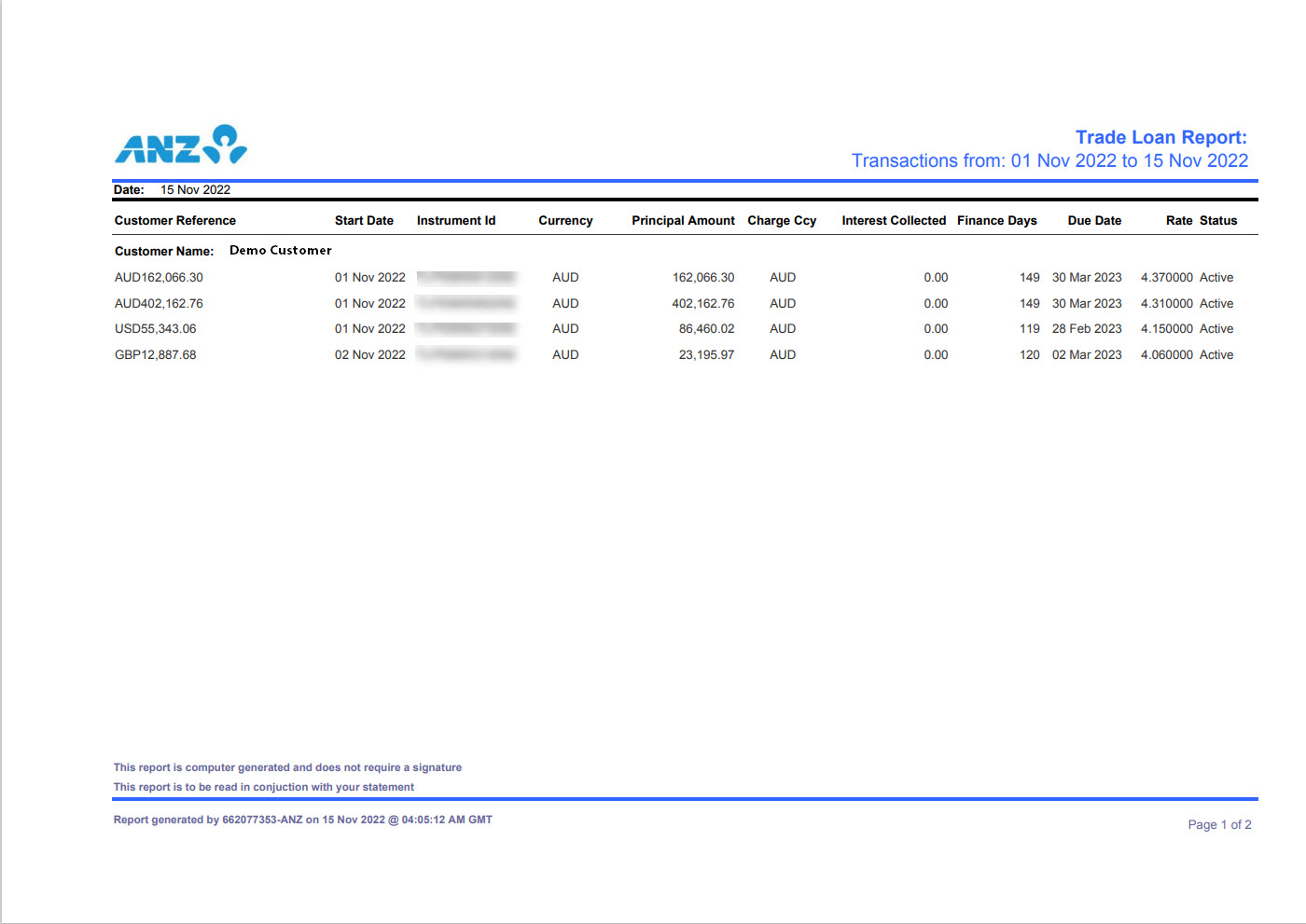Select the Instrument Id column header

pos(456,221)
